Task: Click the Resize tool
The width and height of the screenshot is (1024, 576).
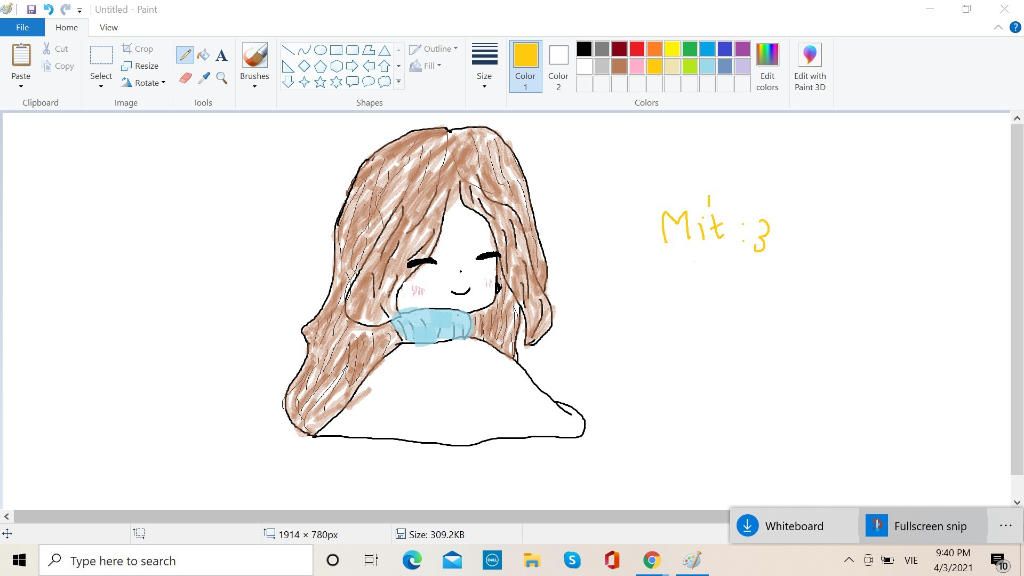Action: [x=140, y=65]
